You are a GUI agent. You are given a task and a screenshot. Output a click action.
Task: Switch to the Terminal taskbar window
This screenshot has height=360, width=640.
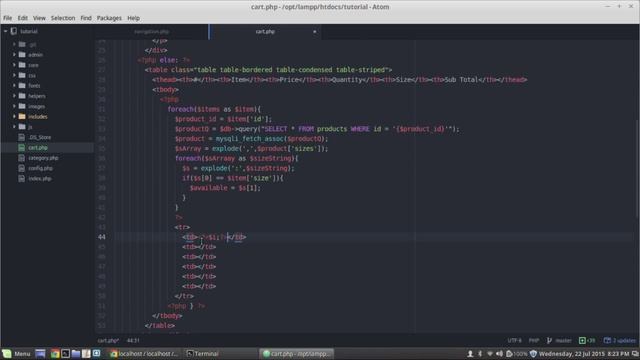203,353
